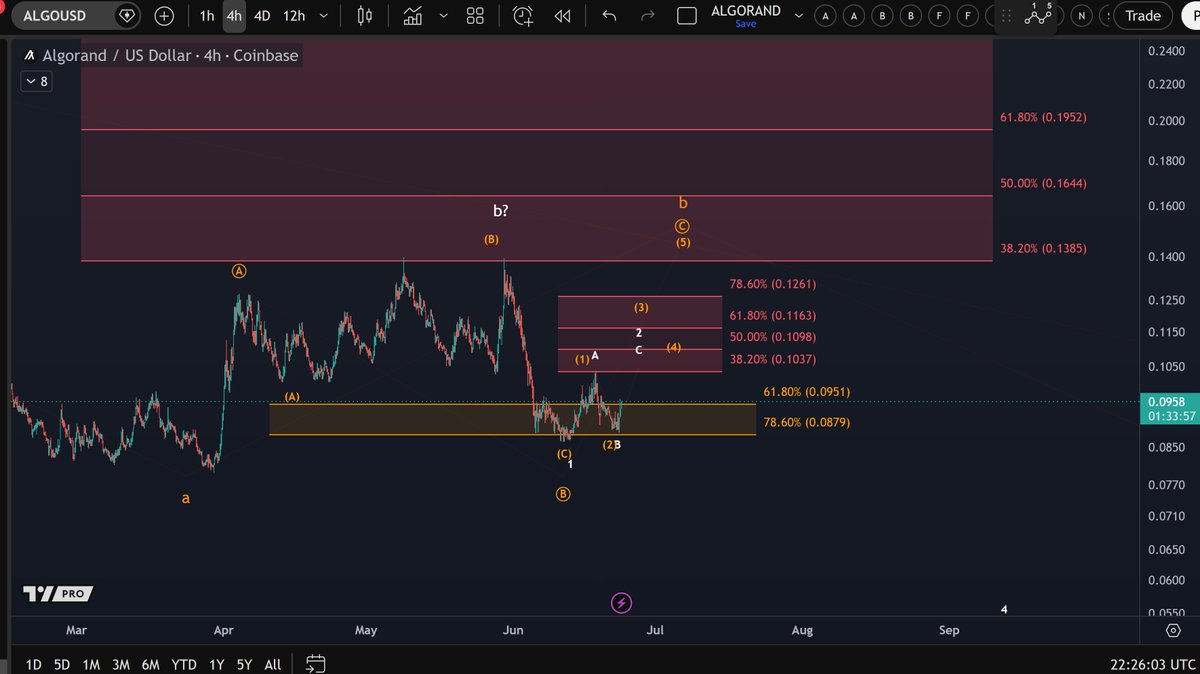Image resolution: width=1200 pixels, height=674 pixels.
Task: Select the 3M date range
Action: 121,664
